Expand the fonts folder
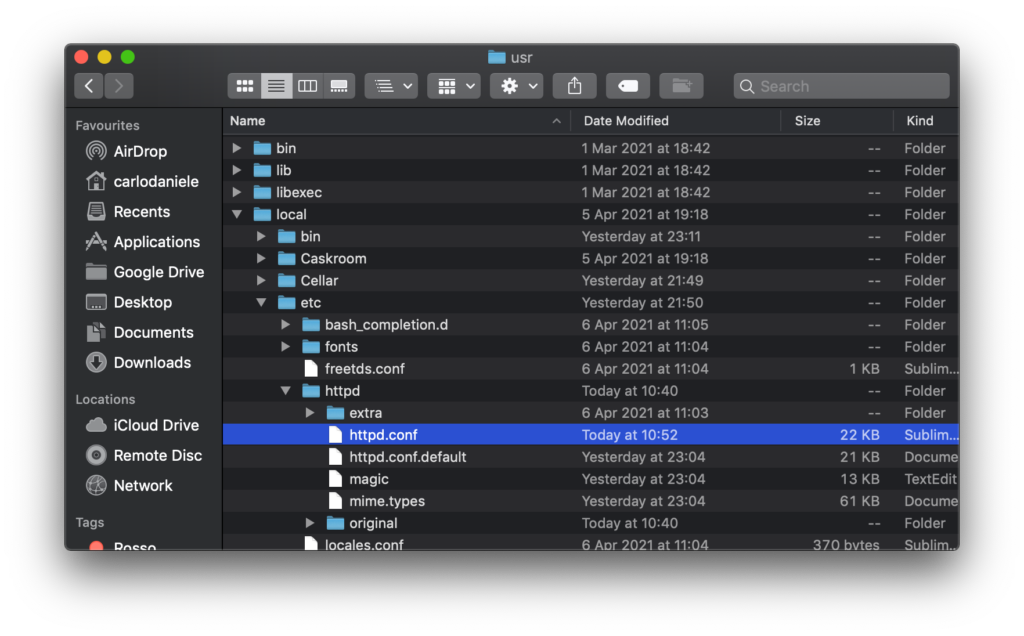Image resolution: width=1024 pixels, height=636 pixels. point(285,347)
